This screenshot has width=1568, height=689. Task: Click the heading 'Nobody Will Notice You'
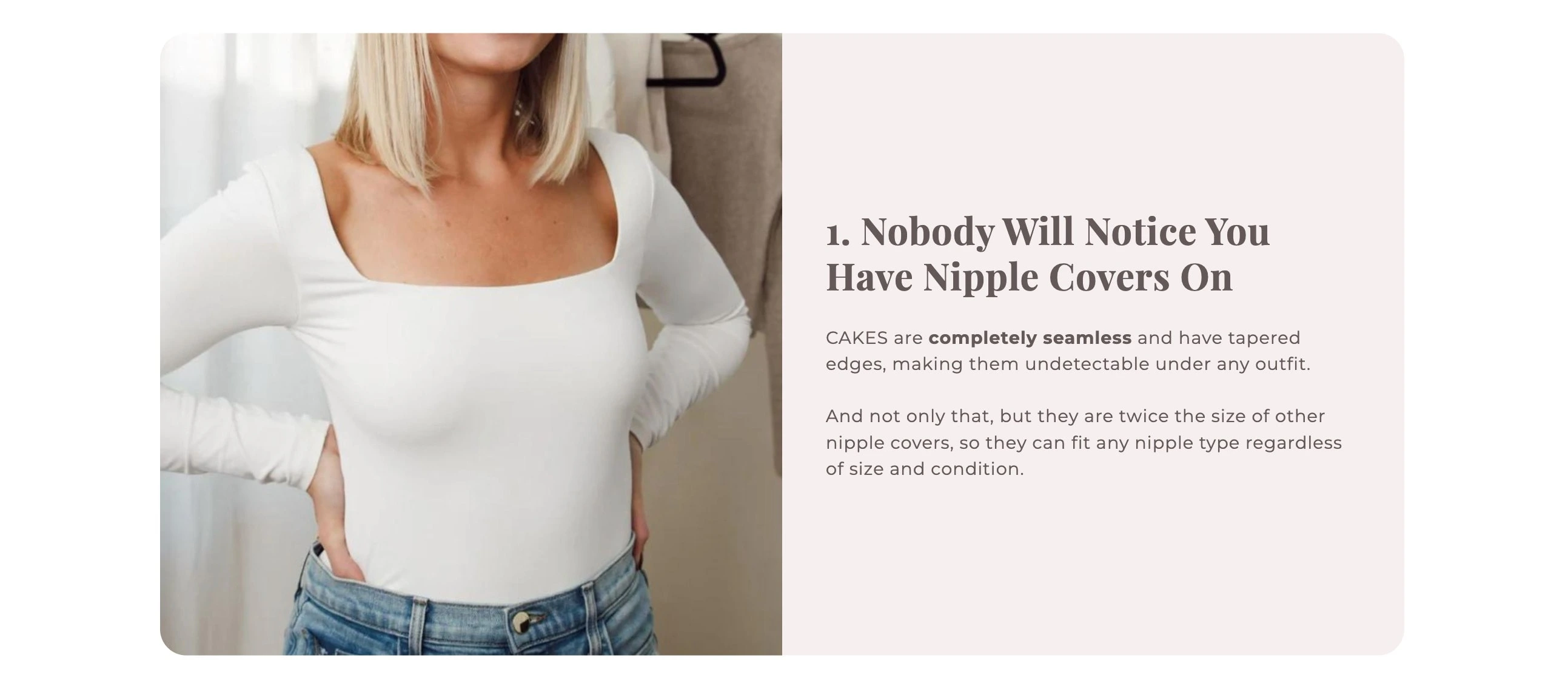tap(1065, 231)
